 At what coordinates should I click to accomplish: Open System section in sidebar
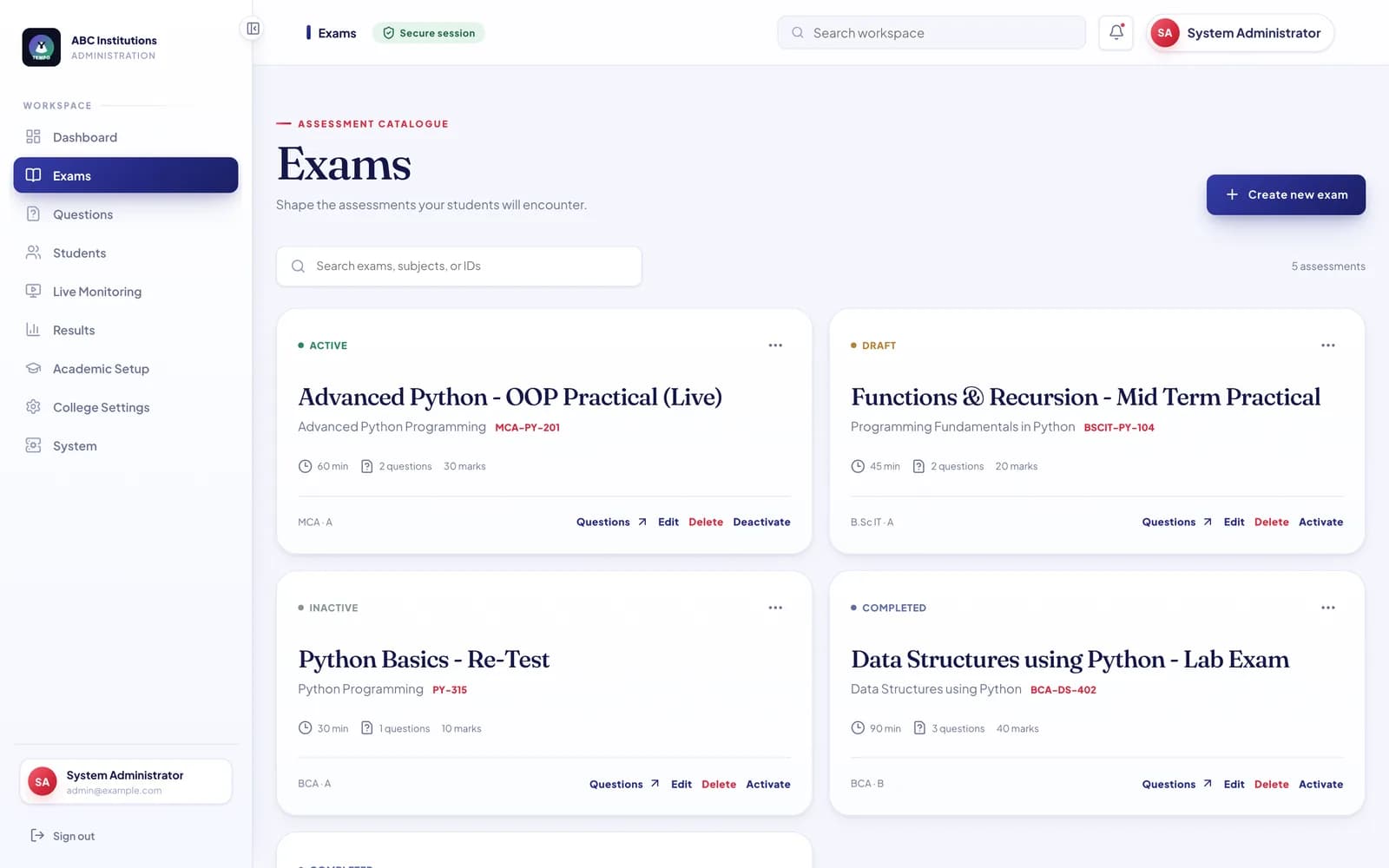126,446
